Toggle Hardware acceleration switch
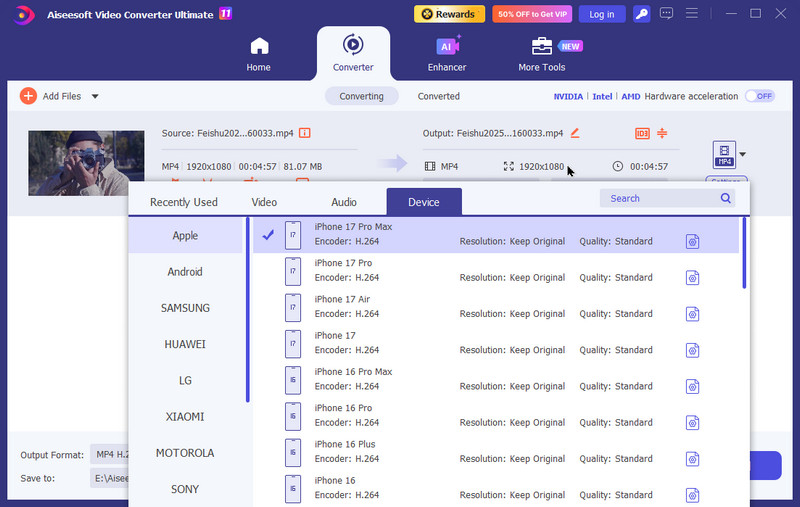 (x=760, y=96)
